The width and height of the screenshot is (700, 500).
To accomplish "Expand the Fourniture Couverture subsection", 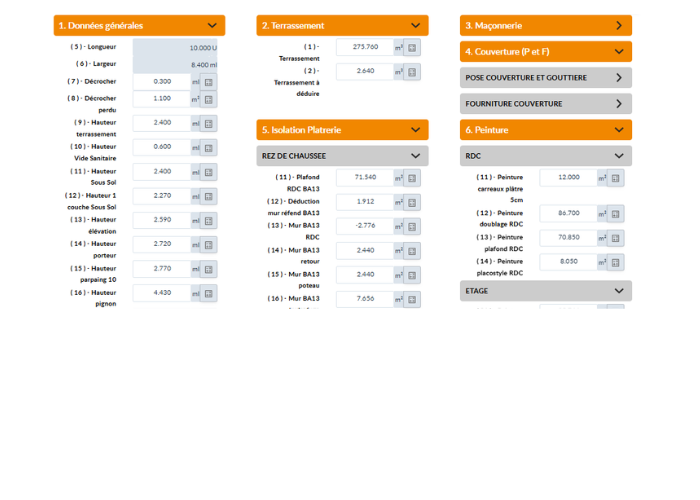I will click(619, 104).
